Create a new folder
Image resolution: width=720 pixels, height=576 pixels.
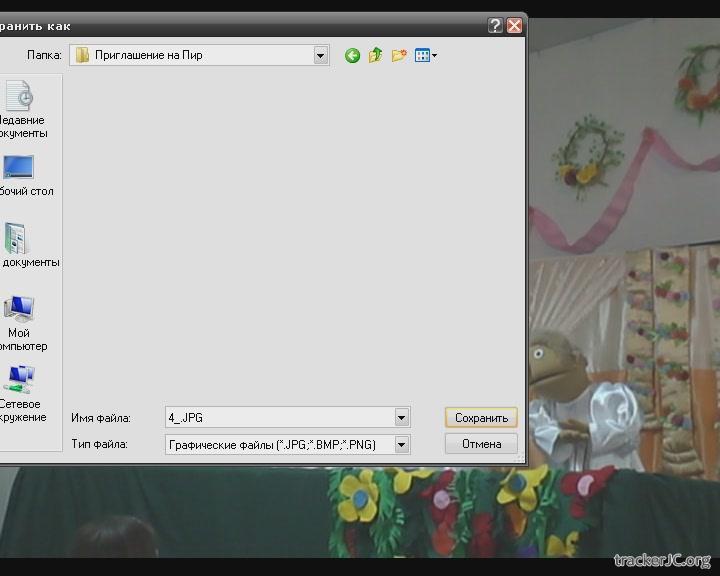399,56
